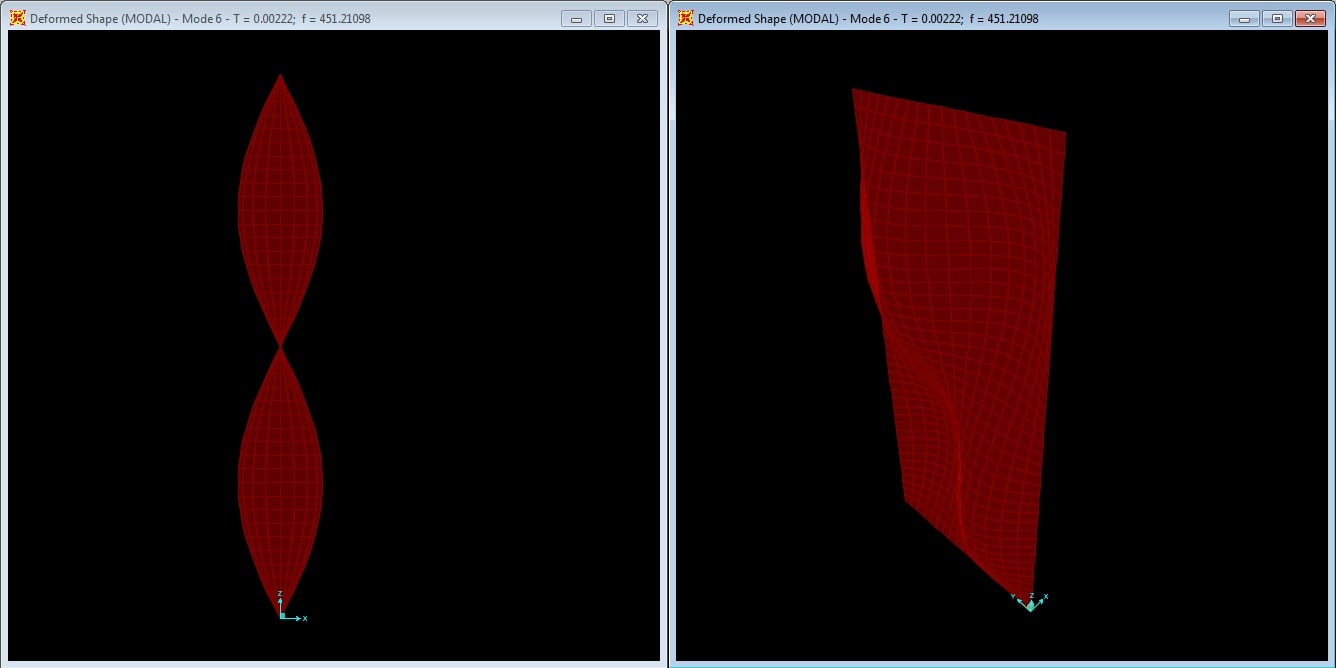Click the app icon in right window title bar
The width and height of the screenshot is (1336, 668).
point(685,18)
